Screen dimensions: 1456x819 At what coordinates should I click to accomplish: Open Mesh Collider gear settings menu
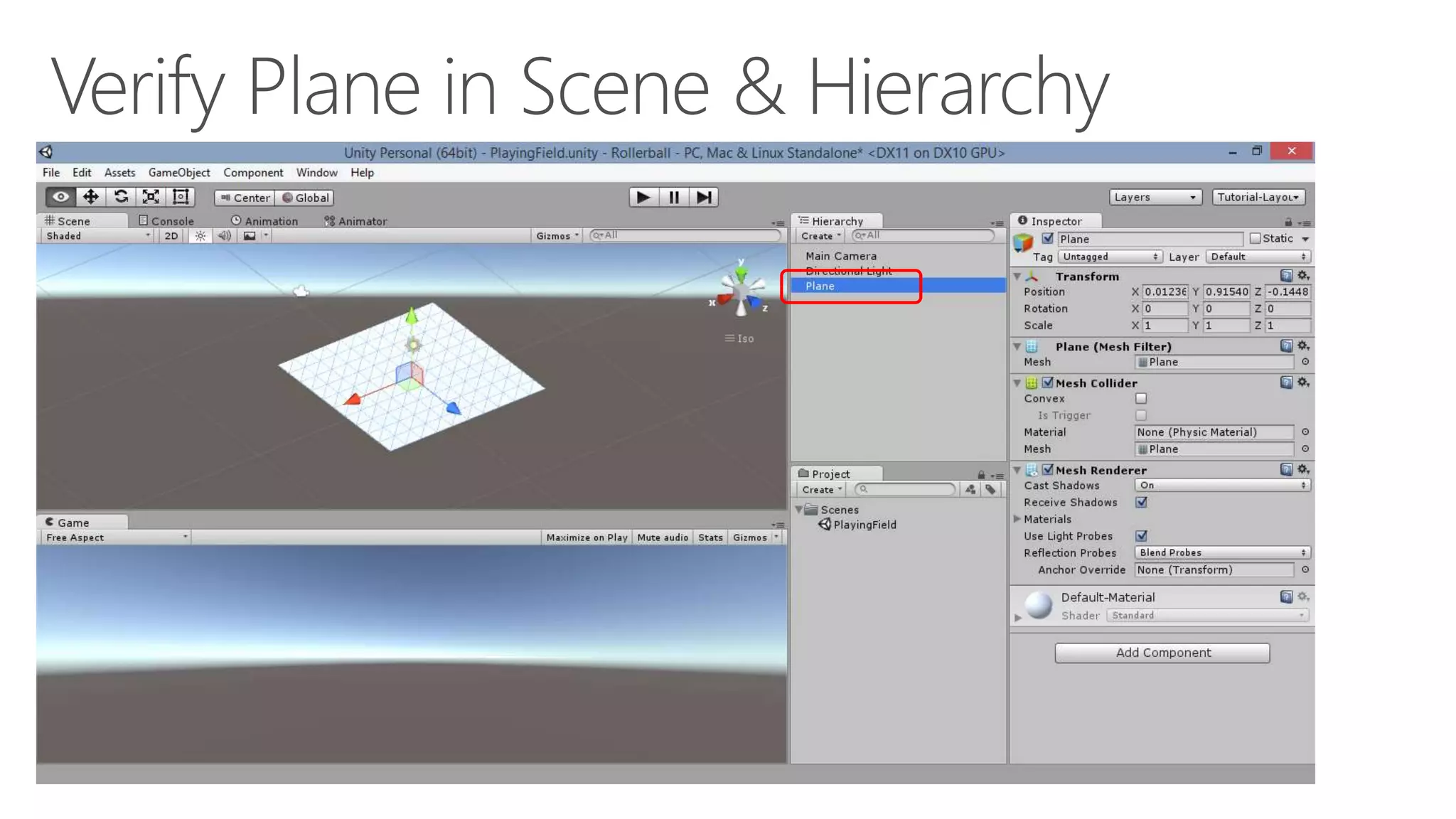click(1303, 382)
